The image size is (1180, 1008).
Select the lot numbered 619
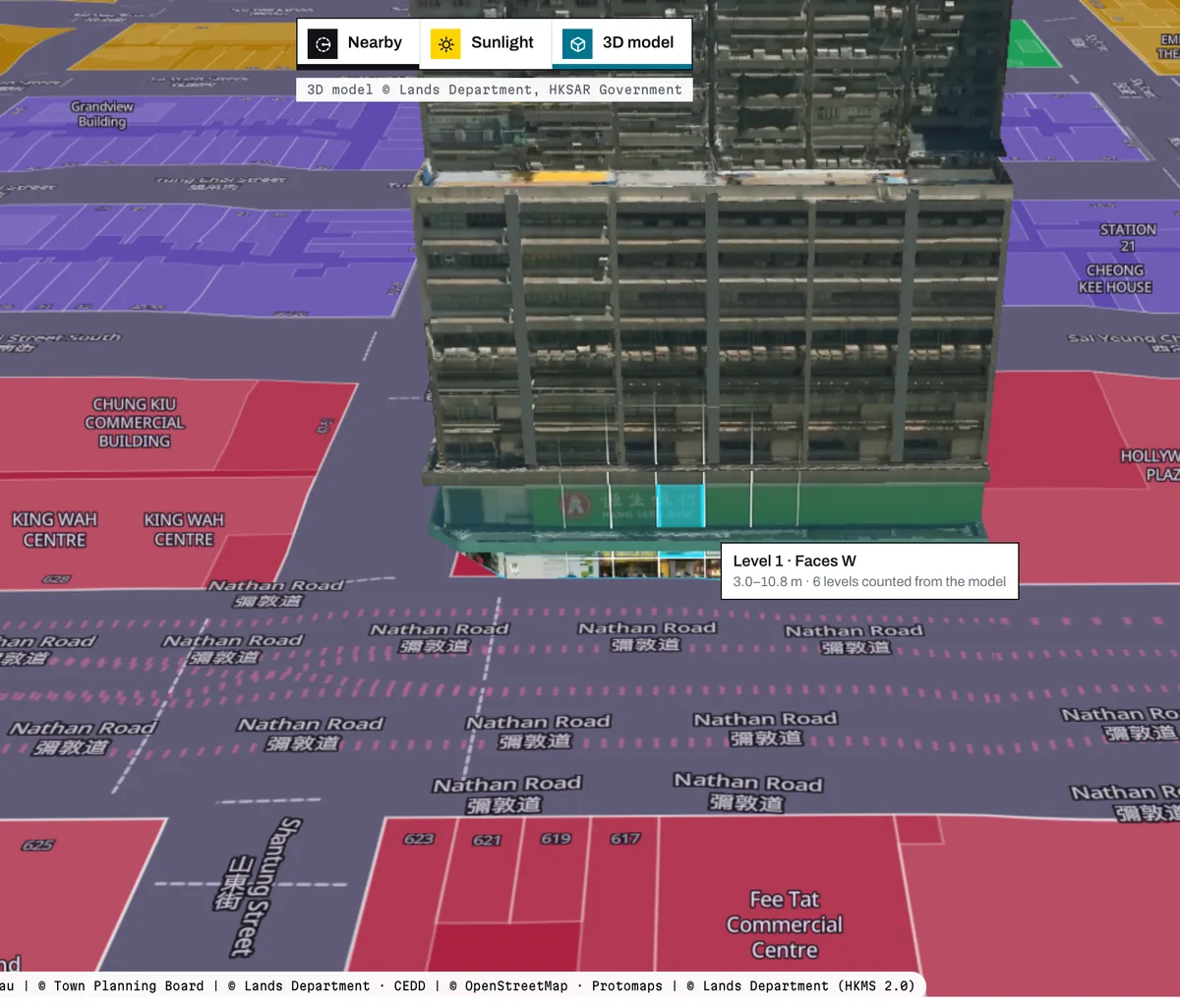556,839
